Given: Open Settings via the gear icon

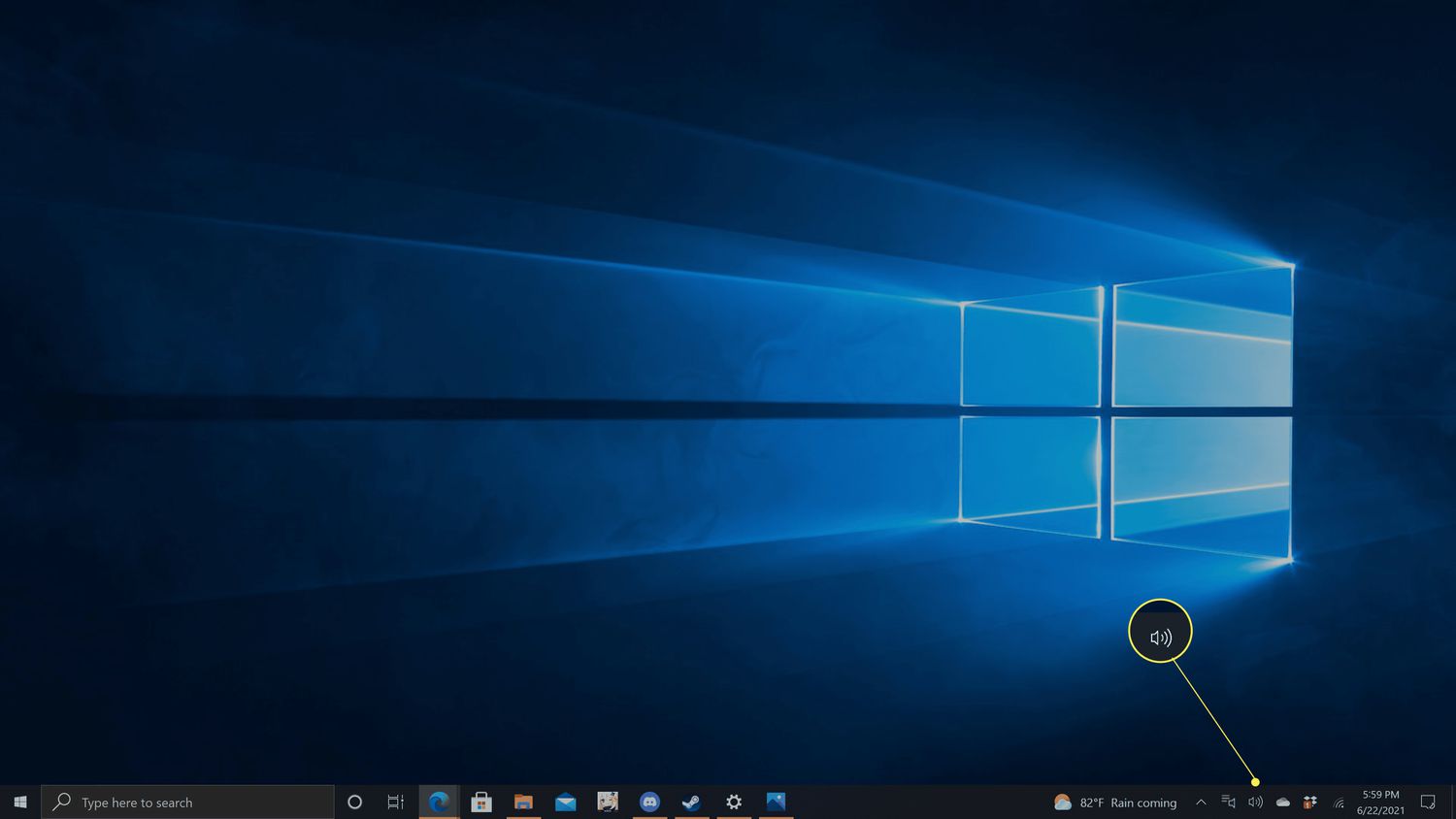Looking at the screenshot, I should click(734, 803).
